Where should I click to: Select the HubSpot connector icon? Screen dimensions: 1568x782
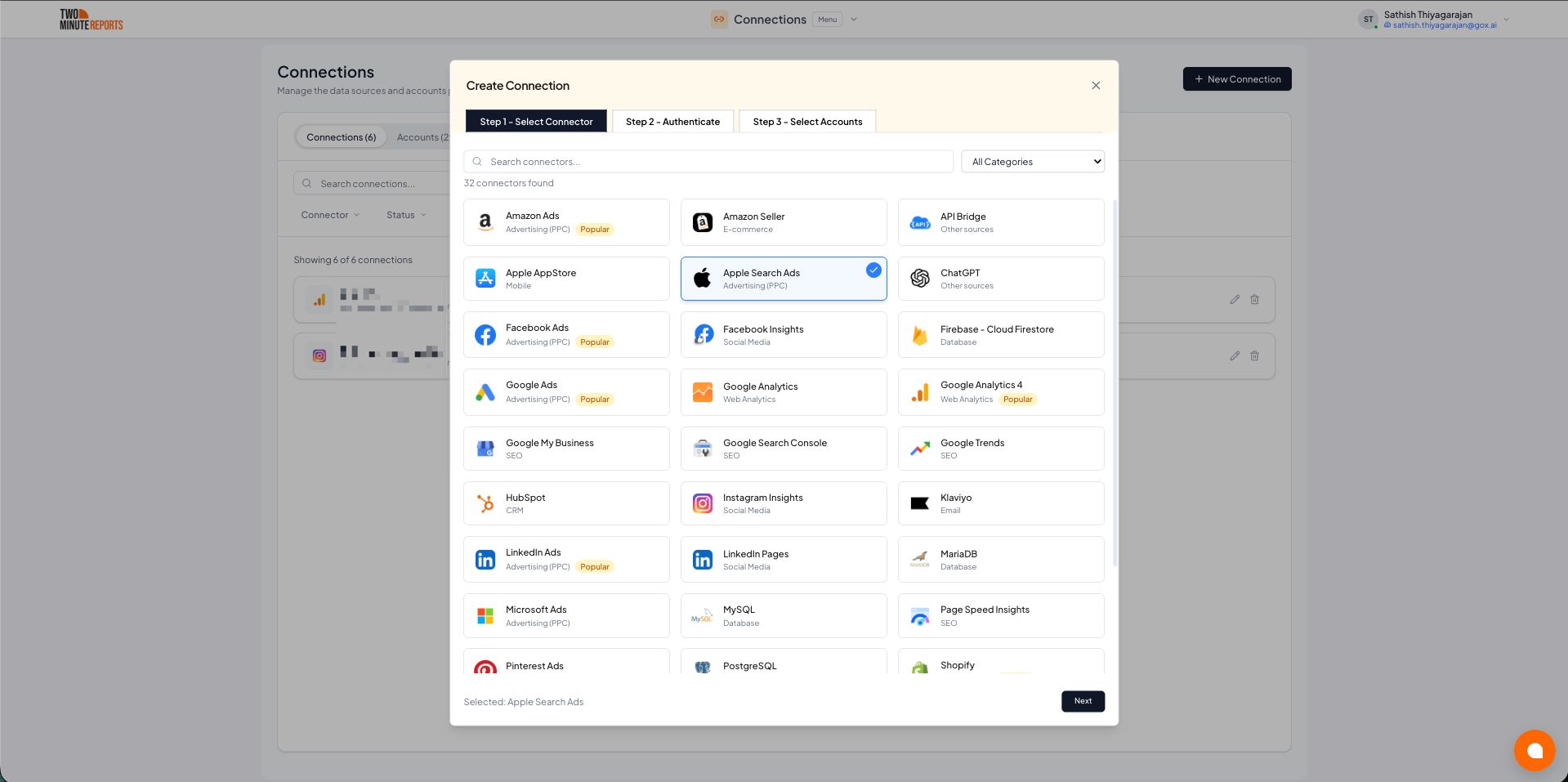(x=485, y=503)
